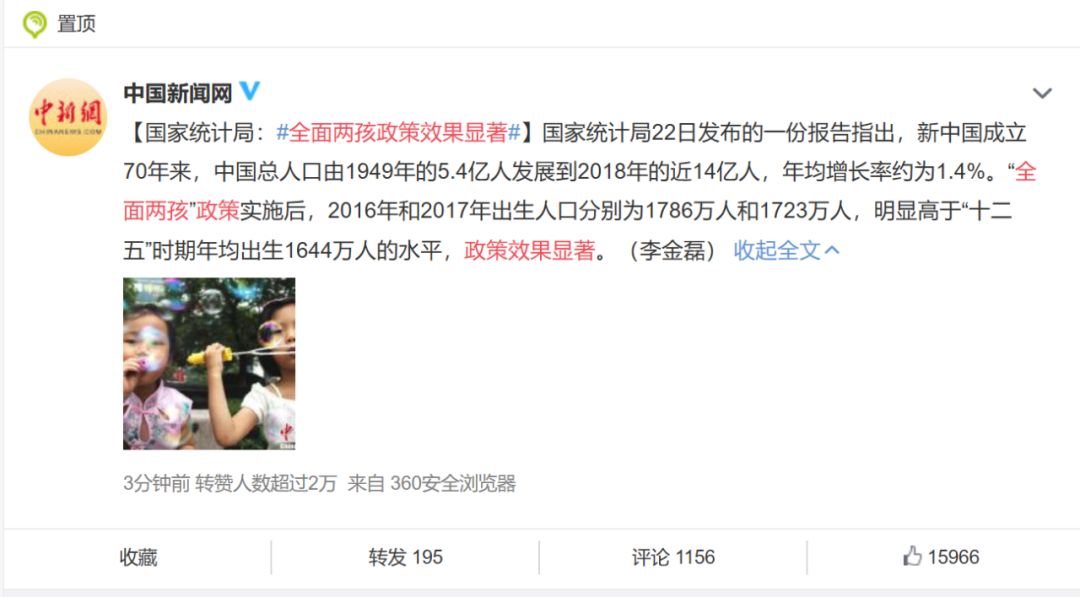Image resolution: width=1080 pixels, height=597 pixels.
Task: Open the children blowing bubbles photo
Action: point(209,364)
